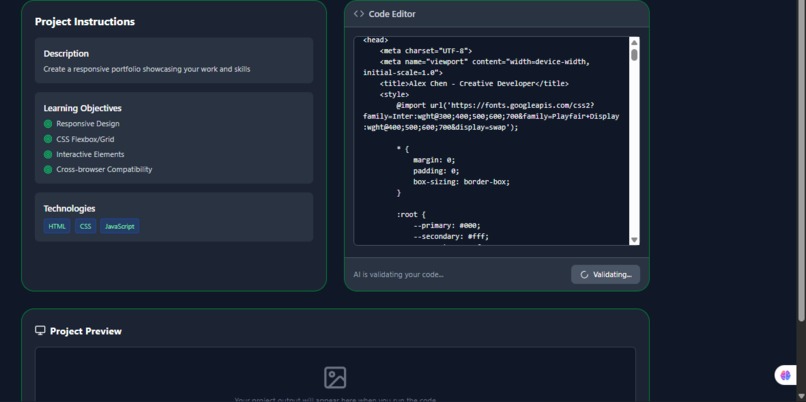Select the HTML technology tag
806x402 pixels.
(57, 226)
